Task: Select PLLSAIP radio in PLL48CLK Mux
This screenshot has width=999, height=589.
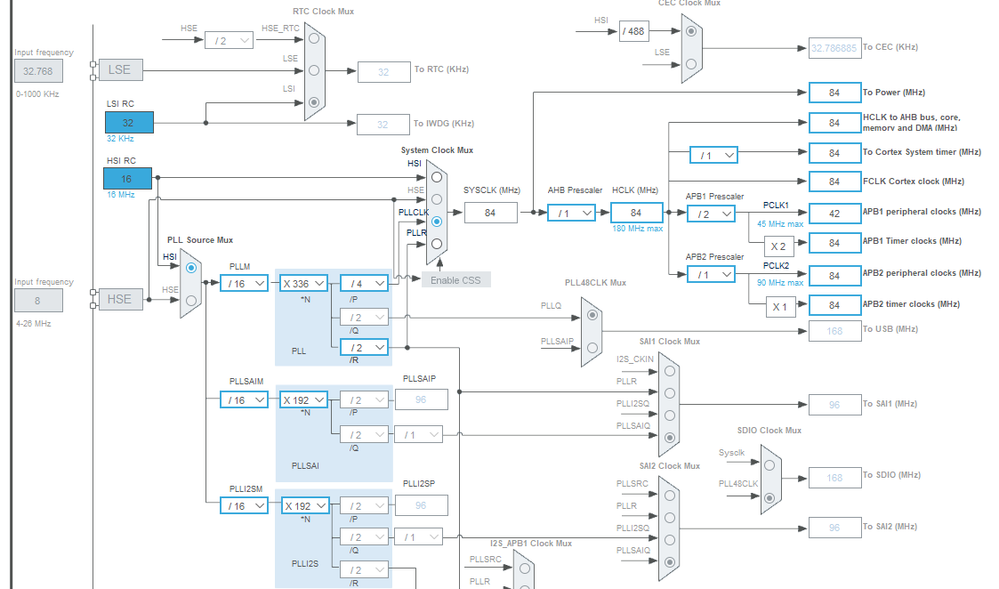Action: click(593, 347)
